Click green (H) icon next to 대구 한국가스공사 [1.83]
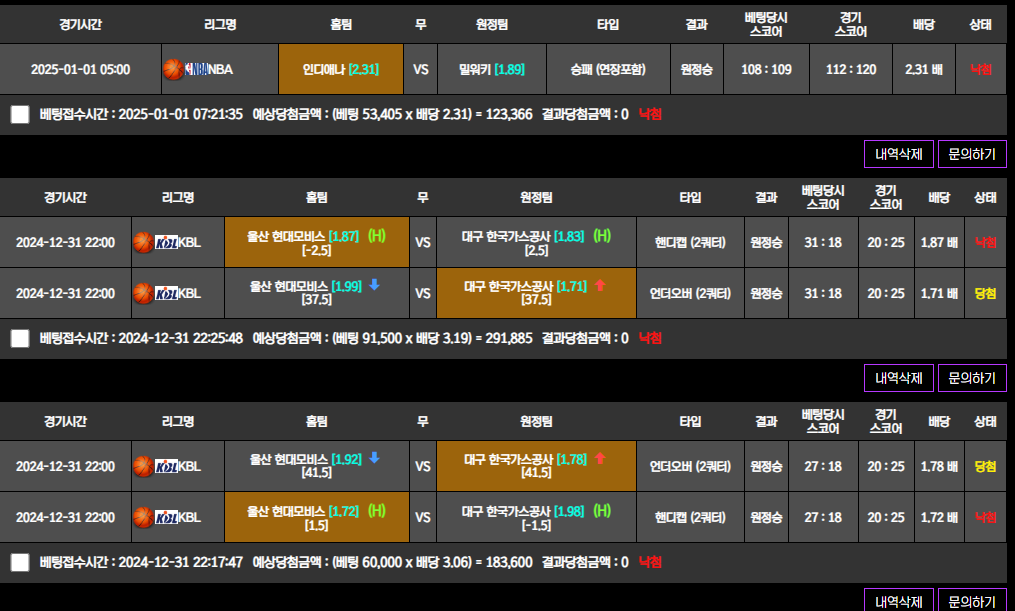Screen dimensions: 1015x611 click(x=602, y=235)
